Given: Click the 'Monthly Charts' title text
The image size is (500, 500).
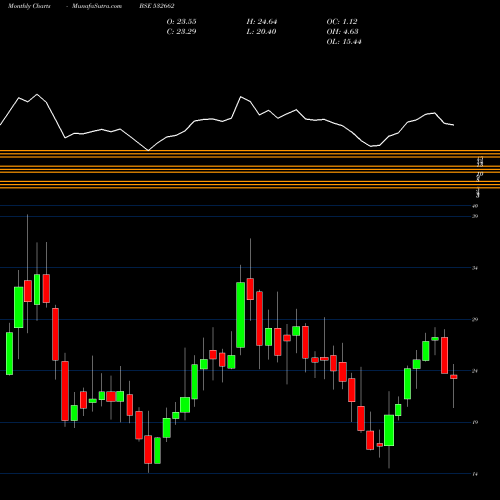Looking at the screenshot, I should (x=29, y=6).
